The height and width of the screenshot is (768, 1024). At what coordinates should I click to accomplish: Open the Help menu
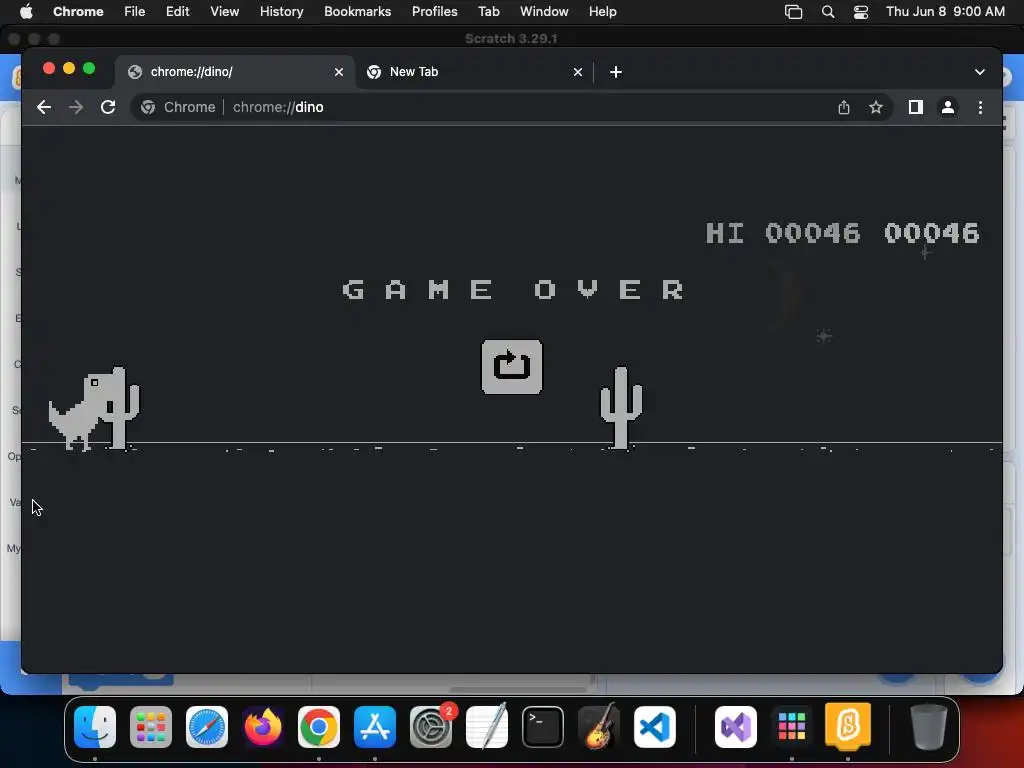tap(602, 11)
